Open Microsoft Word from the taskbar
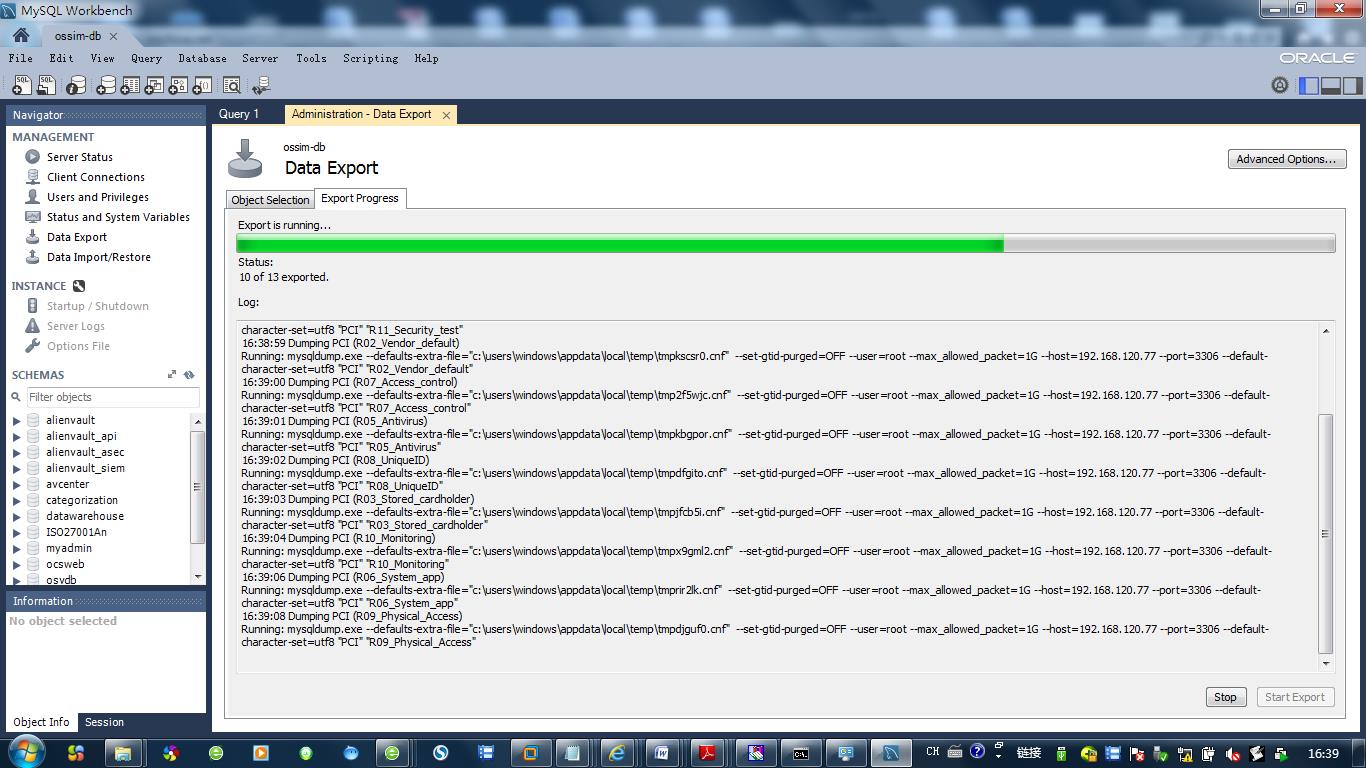Viewport: 1366px width, 768px height. click(662, 753)
